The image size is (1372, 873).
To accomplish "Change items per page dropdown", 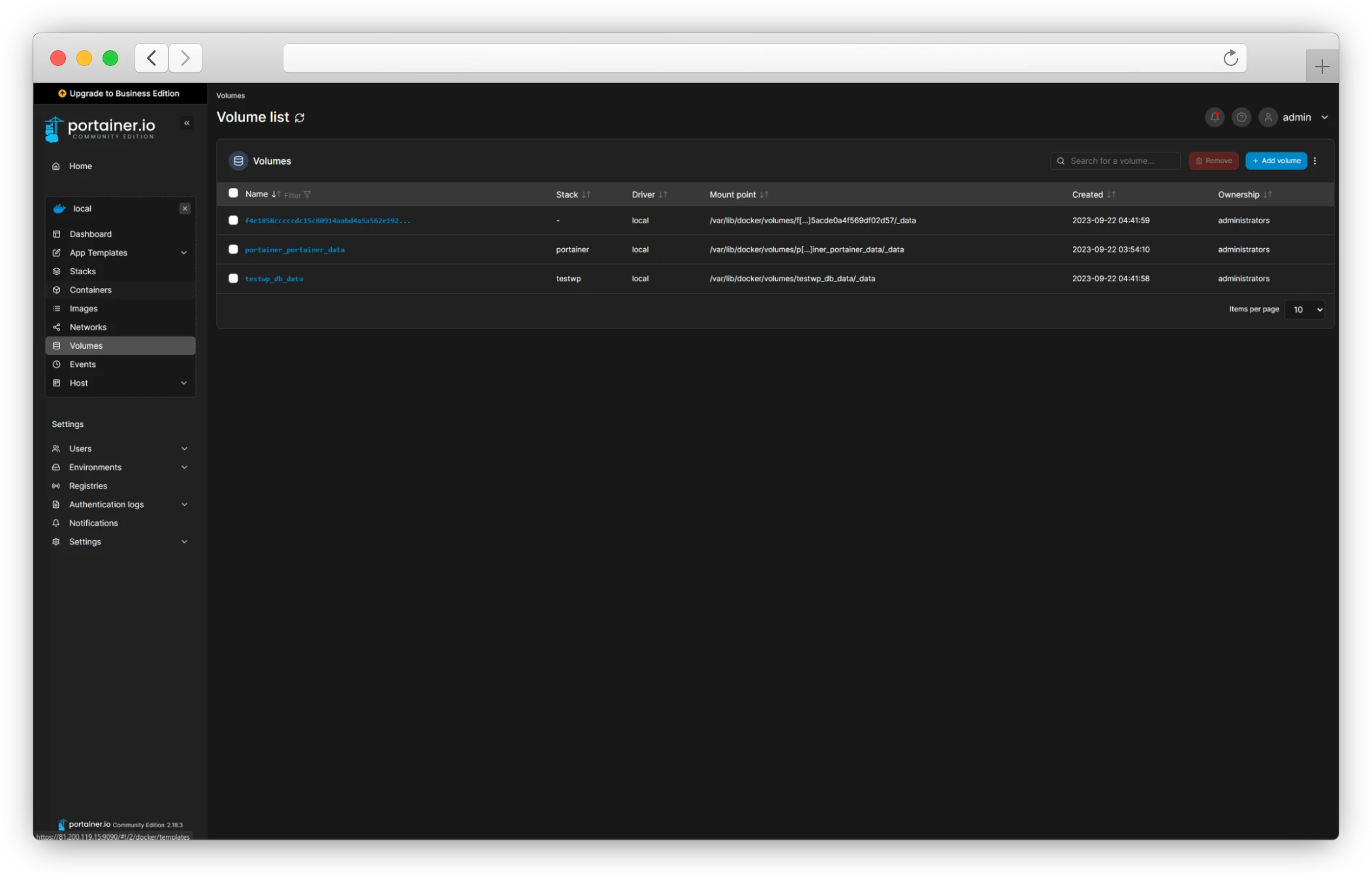I will [x=1304, y=310].
